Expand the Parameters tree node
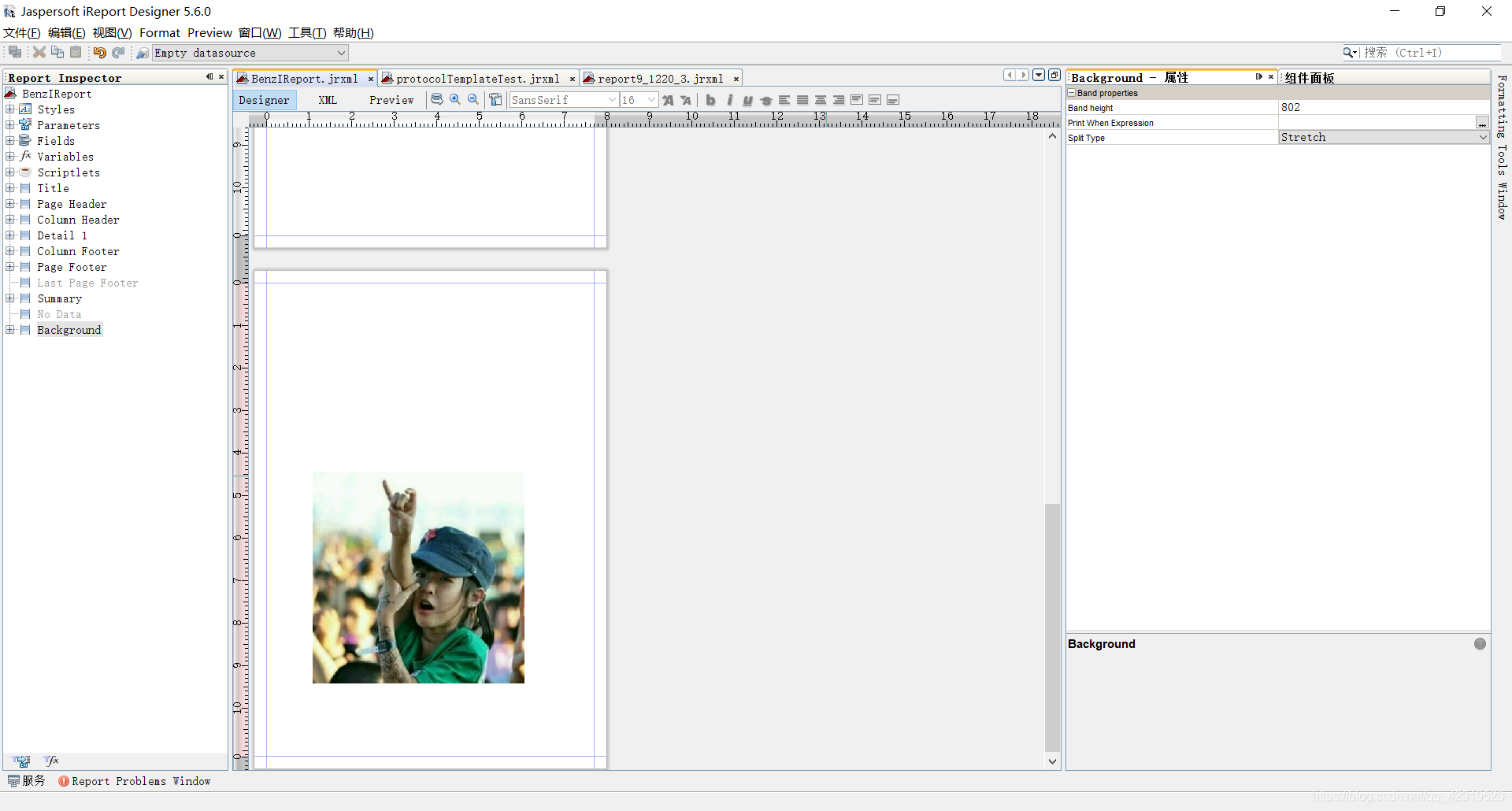 tap(9, 125)
